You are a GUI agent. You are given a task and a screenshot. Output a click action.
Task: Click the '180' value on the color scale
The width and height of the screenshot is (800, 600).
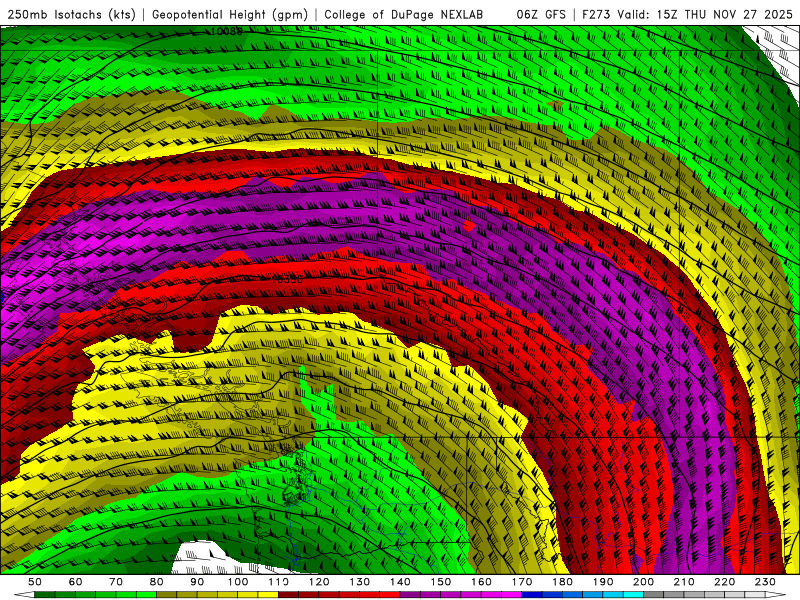click(562, 582)
